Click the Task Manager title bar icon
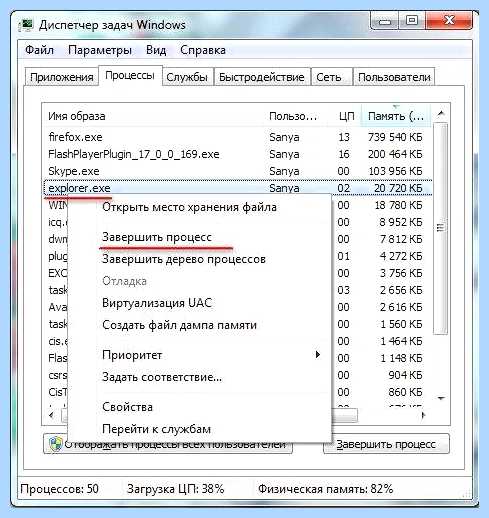This screenshot has height=518, width=489. coord(26,25)
